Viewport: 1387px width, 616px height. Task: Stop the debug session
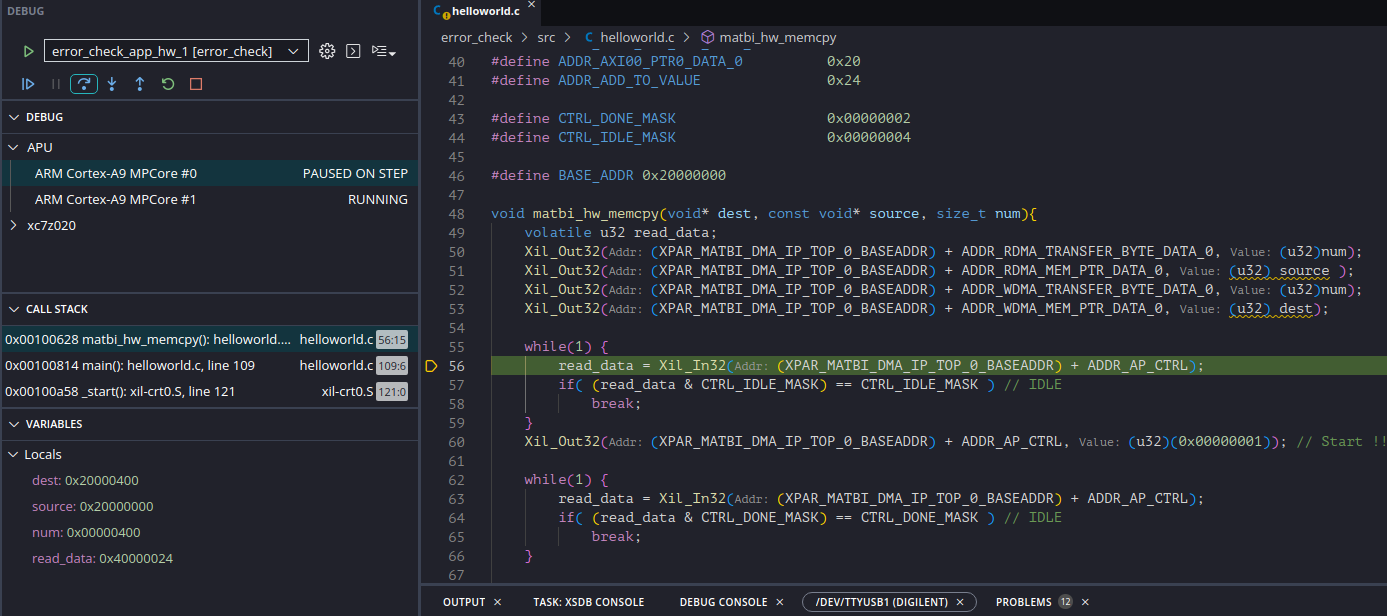(x=196, y=84)
